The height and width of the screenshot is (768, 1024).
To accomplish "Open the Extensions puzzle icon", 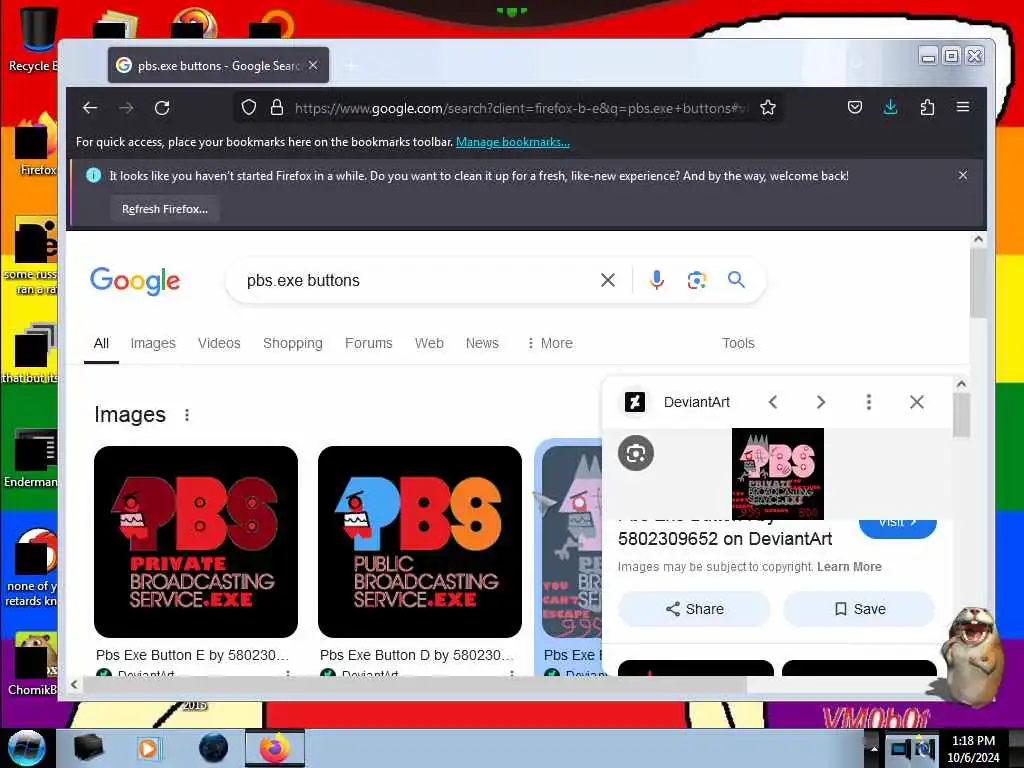I will 927,107.
